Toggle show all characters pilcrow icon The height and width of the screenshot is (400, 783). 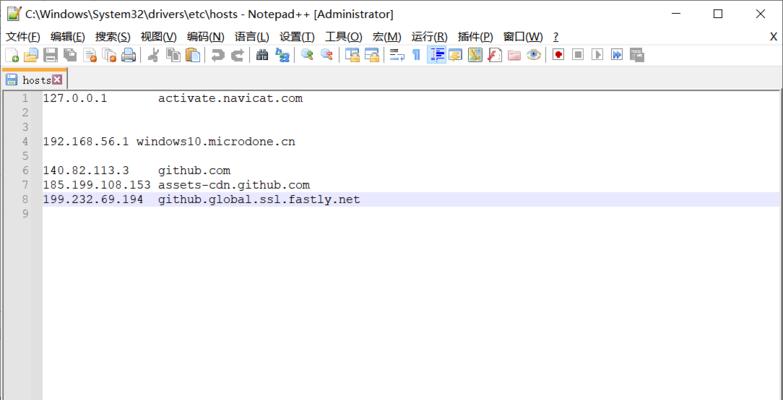(416, 55)
